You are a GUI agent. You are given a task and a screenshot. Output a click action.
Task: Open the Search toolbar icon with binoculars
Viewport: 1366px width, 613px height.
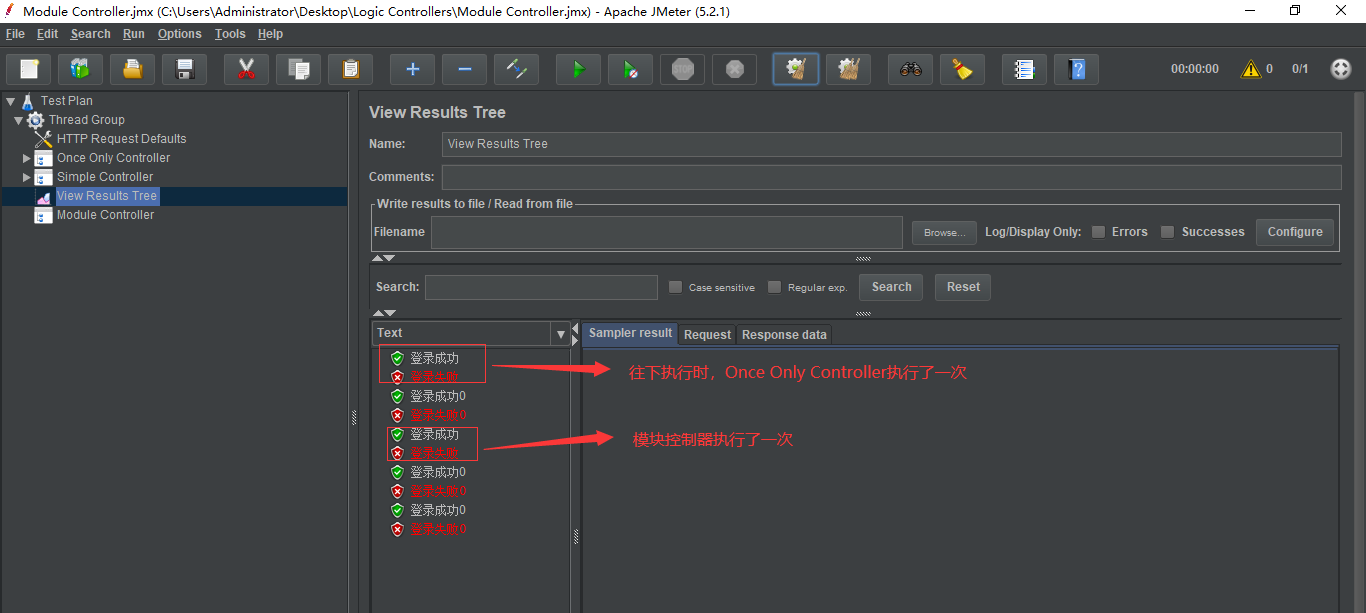(x=909, y=69)
